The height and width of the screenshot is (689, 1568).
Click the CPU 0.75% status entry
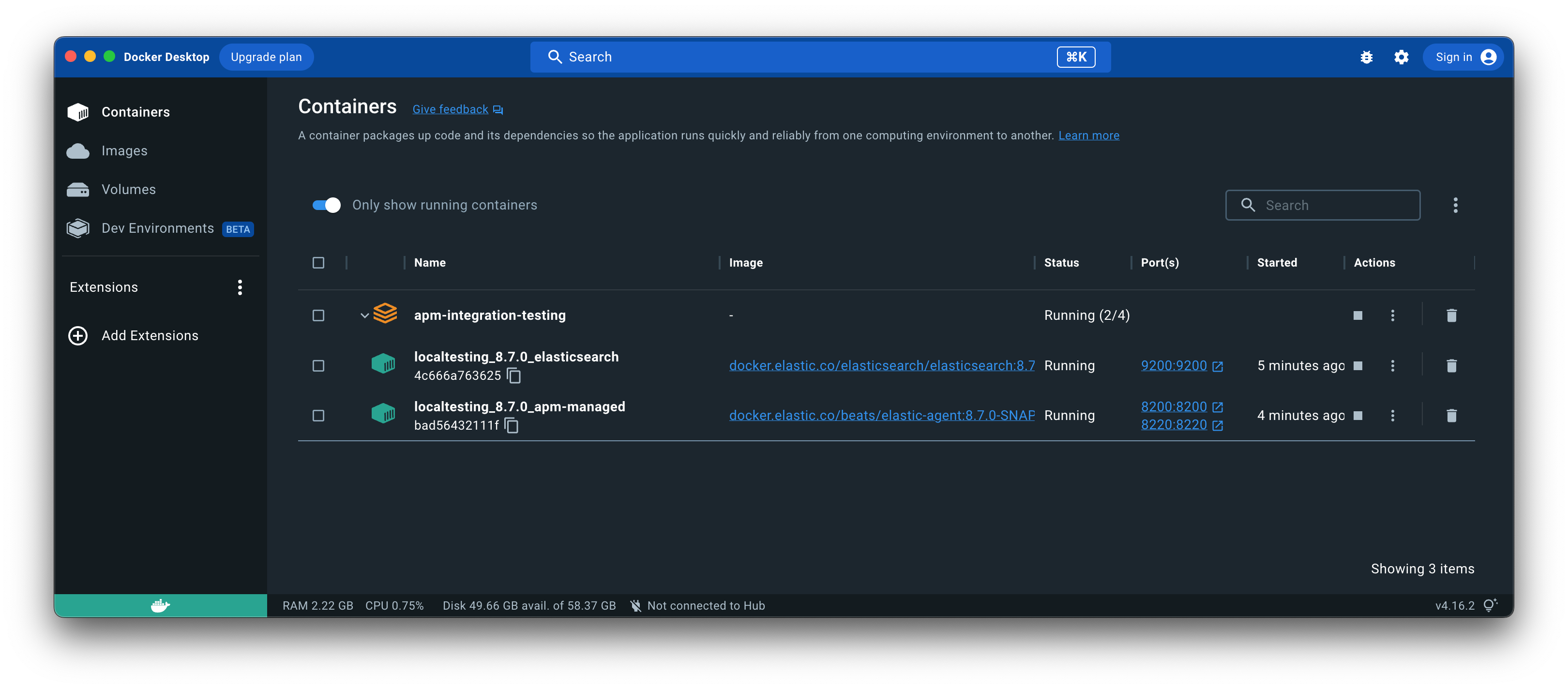coord(394,606)
